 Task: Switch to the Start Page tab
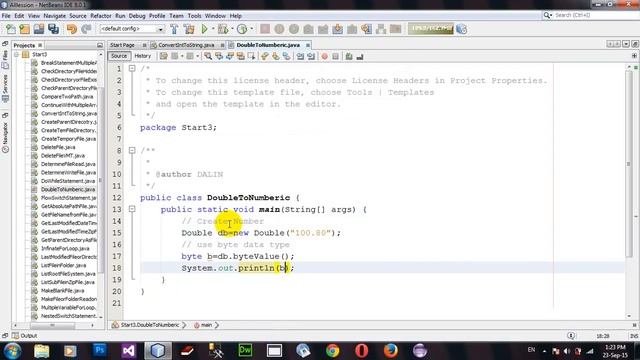tap(122, 45)
